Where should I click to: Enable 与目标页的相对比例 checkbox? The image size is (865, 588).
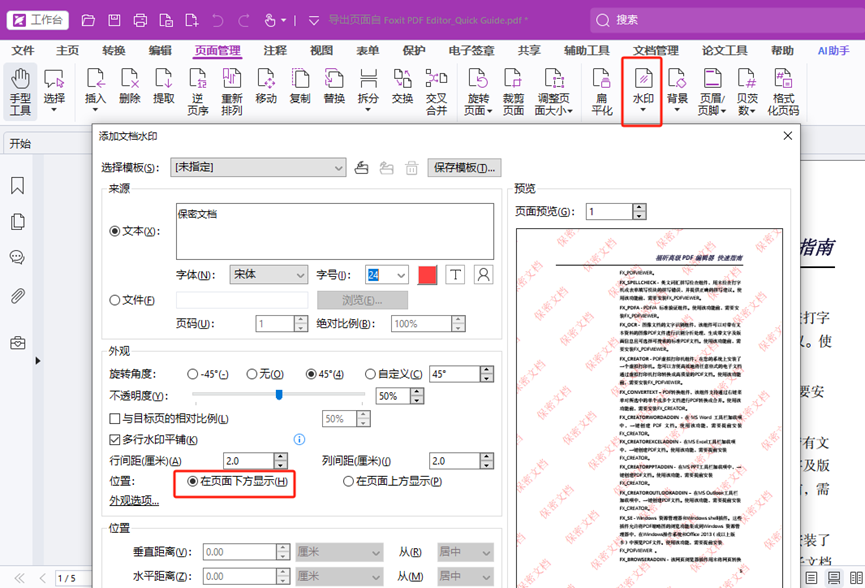coord(115,419)
